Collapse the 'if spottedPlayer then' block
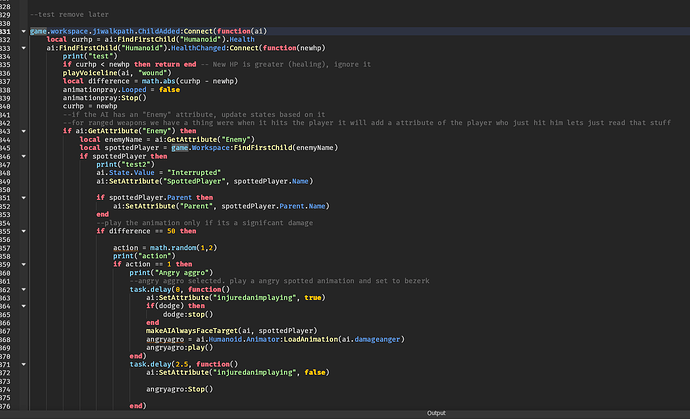The height and width of the screenshot is (419, 690). pyautogui.click(x=23, y=156)
